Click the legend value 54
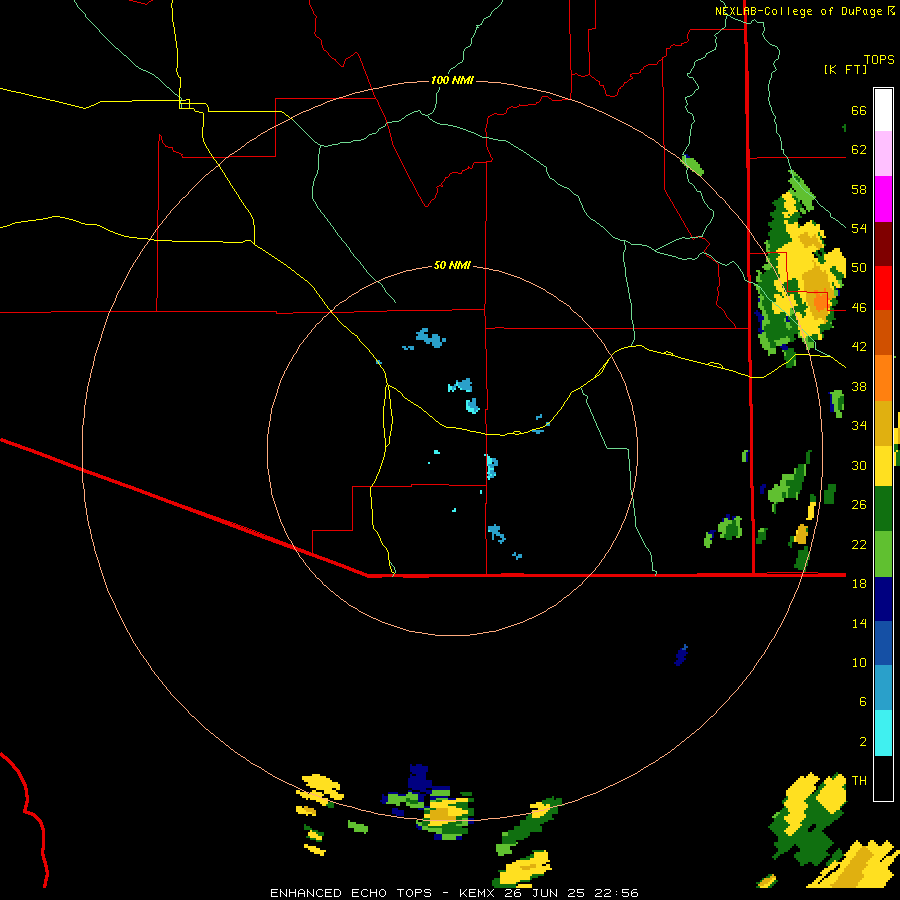 tap(859, 228)
